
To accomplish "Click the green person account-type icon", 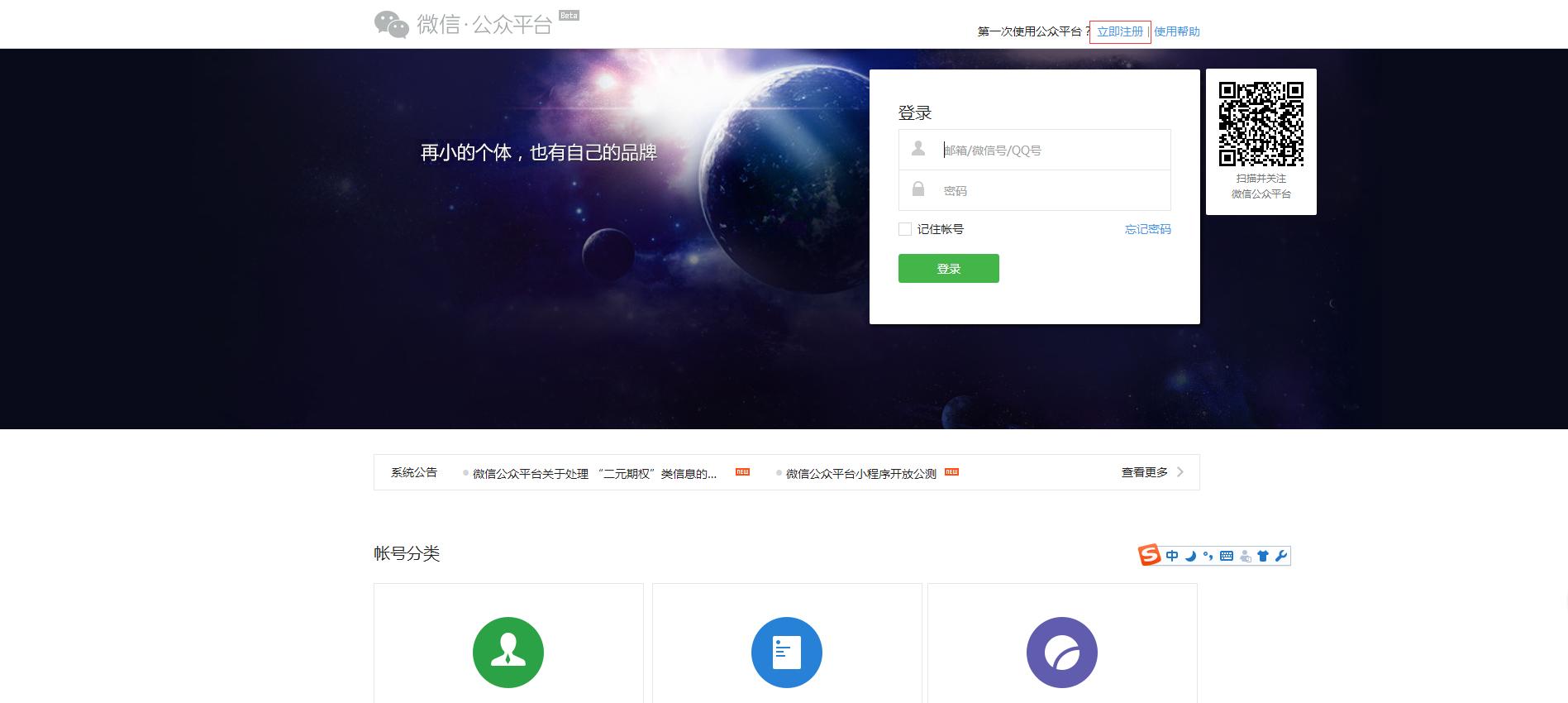I will tap(508, 653).
